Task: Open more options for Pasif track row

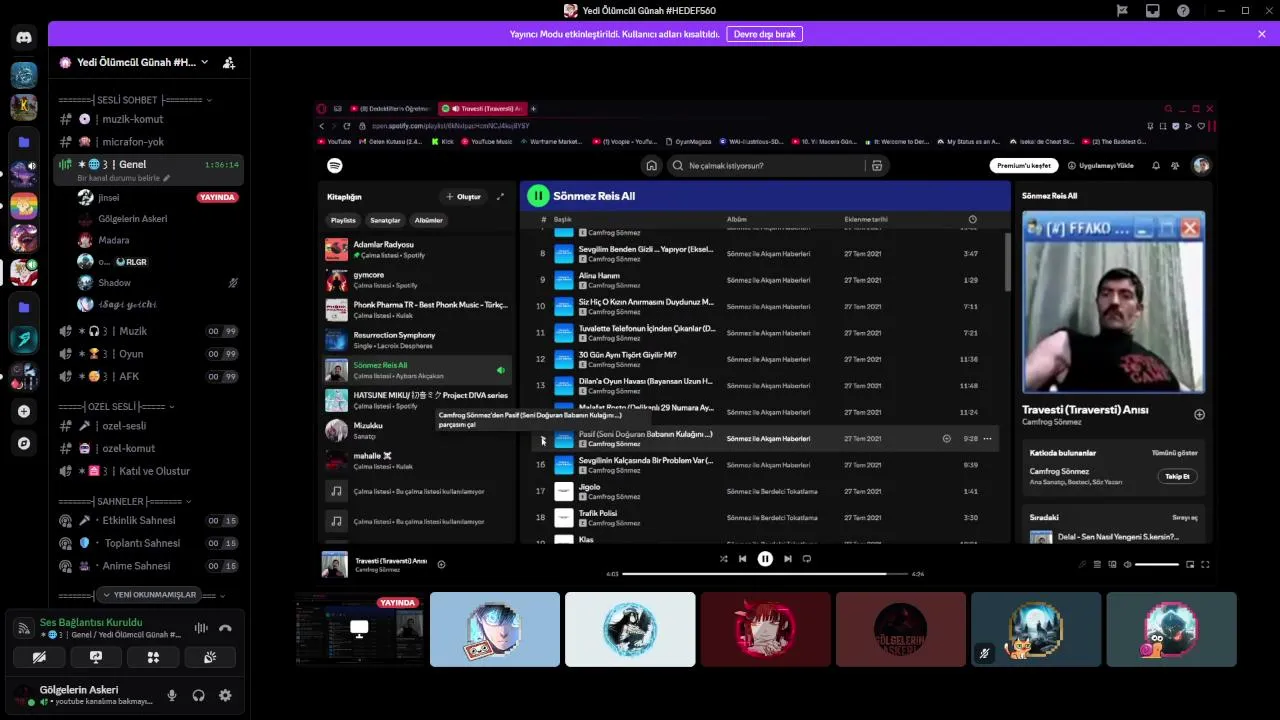Action: point(987,438)
